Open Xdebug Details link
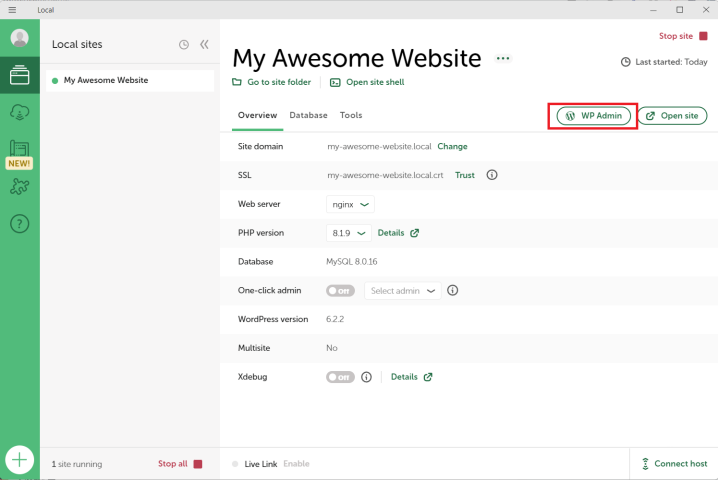This screenshot has height=480, width=718. click(x=404, y=377)
